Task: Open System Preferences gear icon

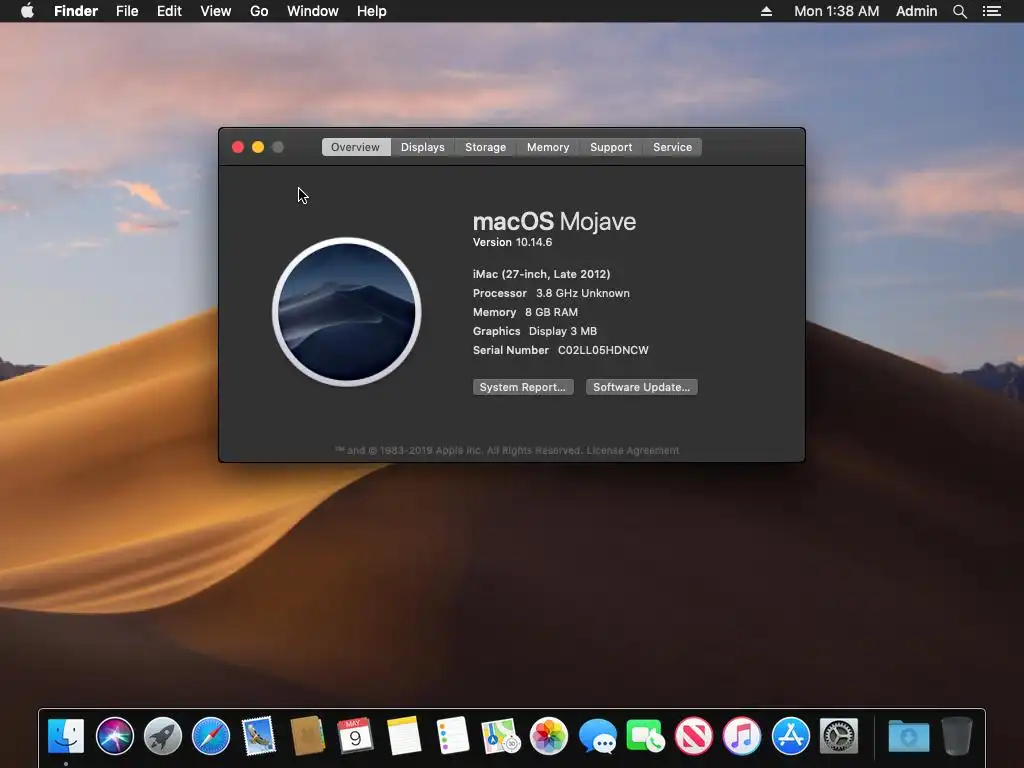Action: [839, 736]
